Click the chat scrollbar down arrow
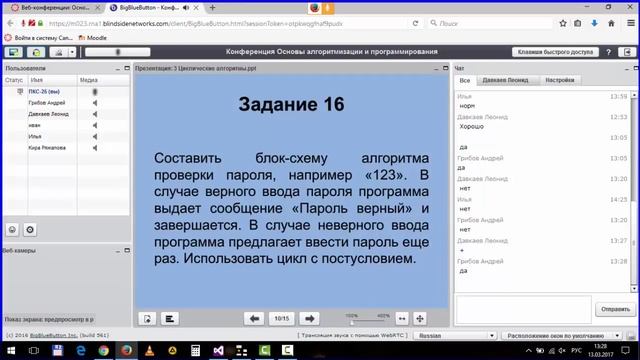The image size is (640, 360). pyautogui.click(x=634, y=289)
